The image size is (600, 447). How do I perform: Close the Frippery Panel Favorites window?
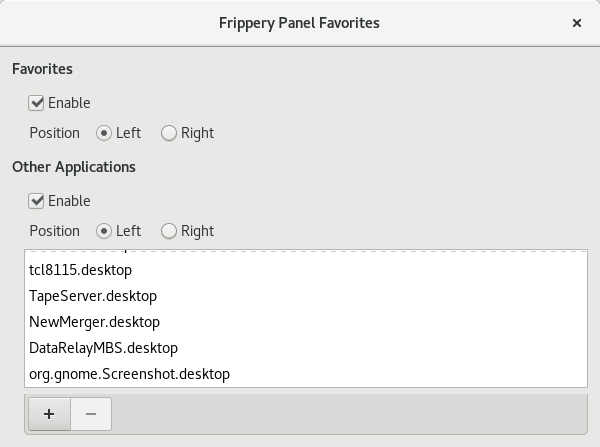(577, 22)
